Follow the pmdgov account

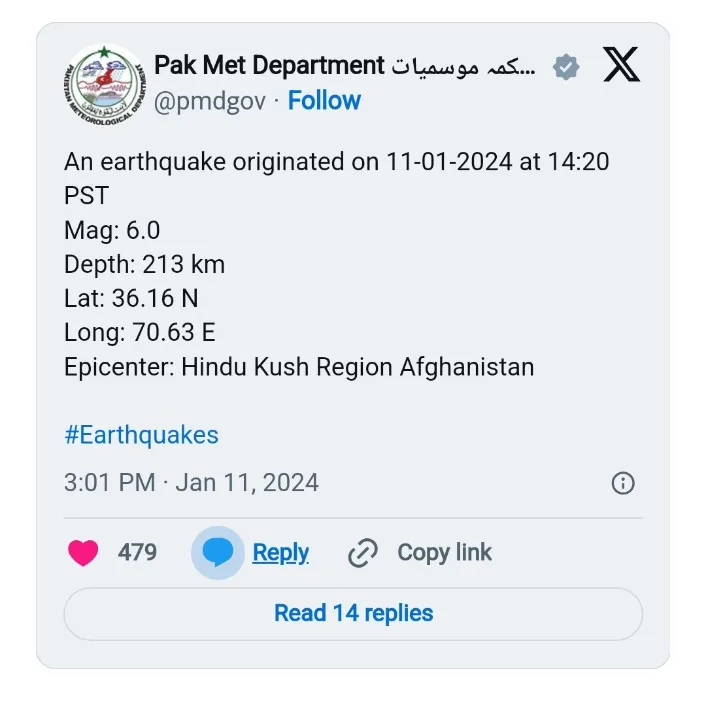[x=324, y=101]
